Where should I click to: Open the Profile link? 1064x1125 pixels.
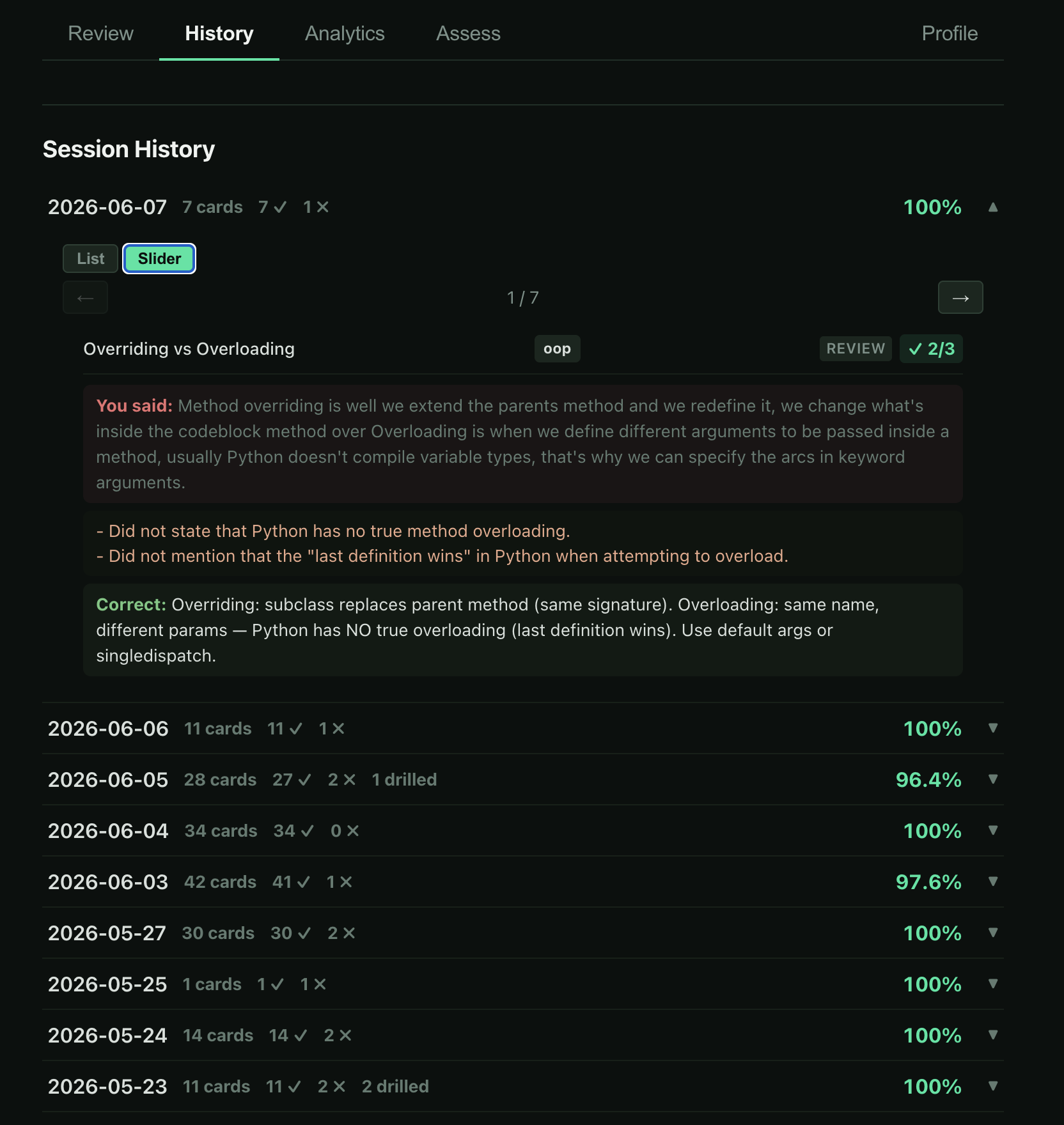pyautogui.click(x=950, y=33)
